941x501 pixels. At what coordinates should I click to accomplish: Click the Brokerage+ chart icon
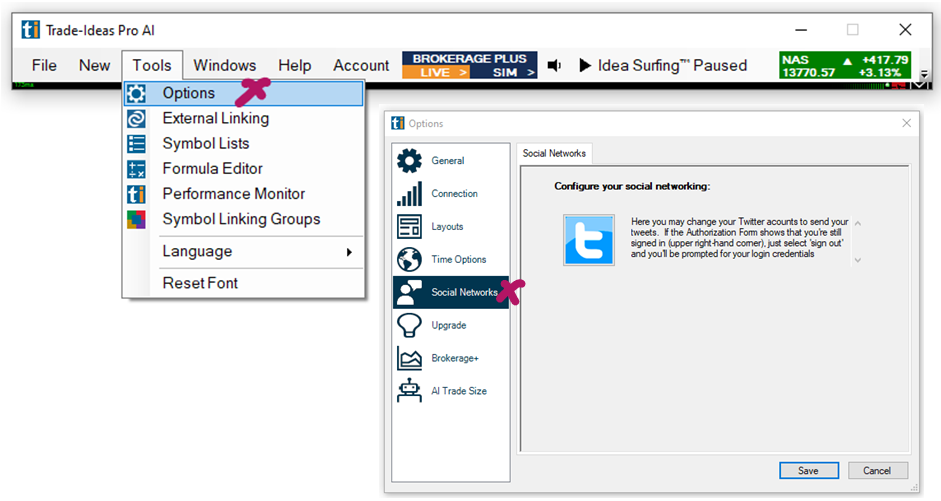(x=409, y=358)
